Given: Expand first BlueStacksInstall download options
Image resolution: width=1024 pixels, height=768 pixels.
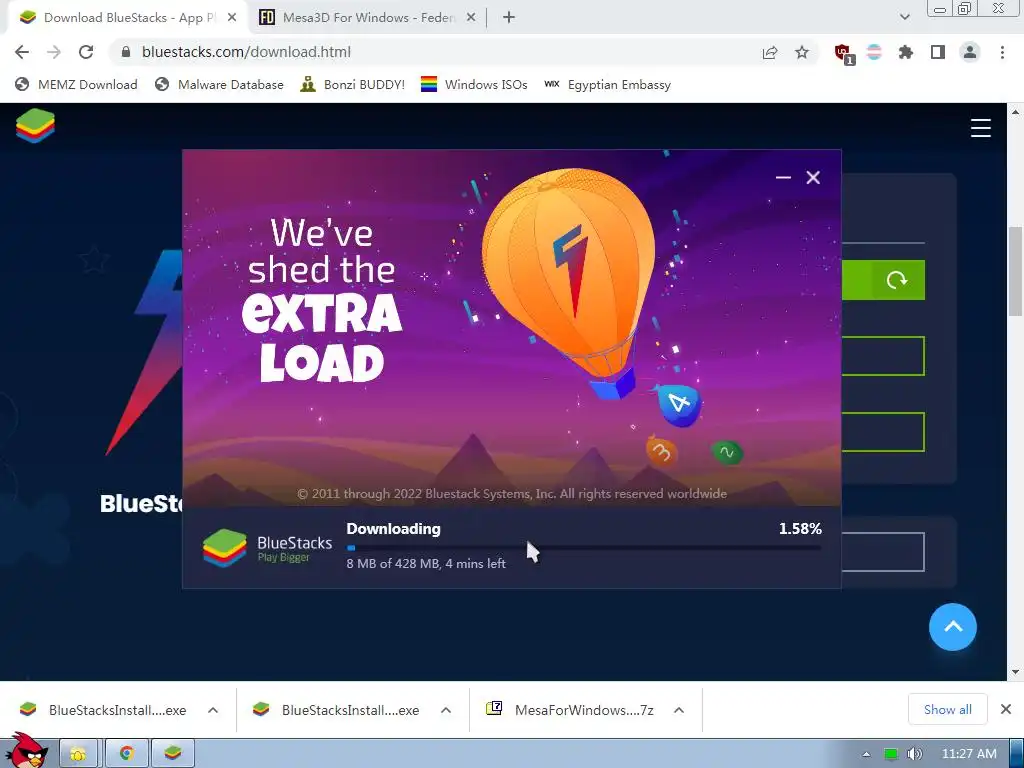Looking at the screenshot, I should [x=213, y=710].
